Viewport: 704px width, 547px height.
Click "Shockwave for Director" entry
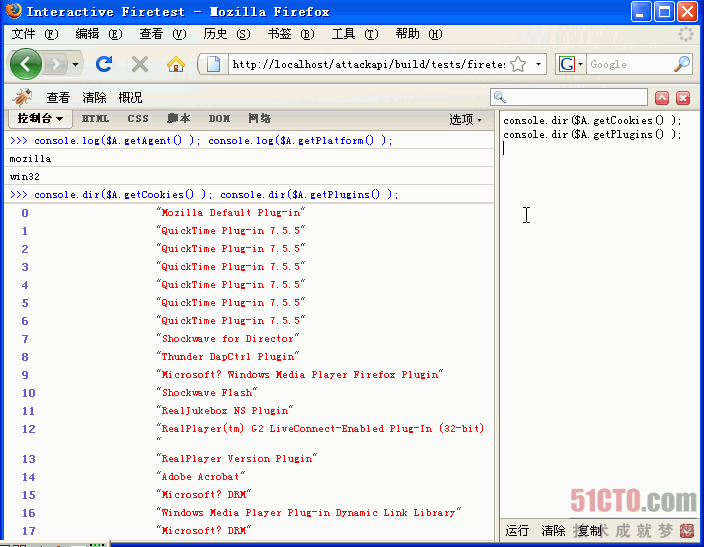coord(228,339)
